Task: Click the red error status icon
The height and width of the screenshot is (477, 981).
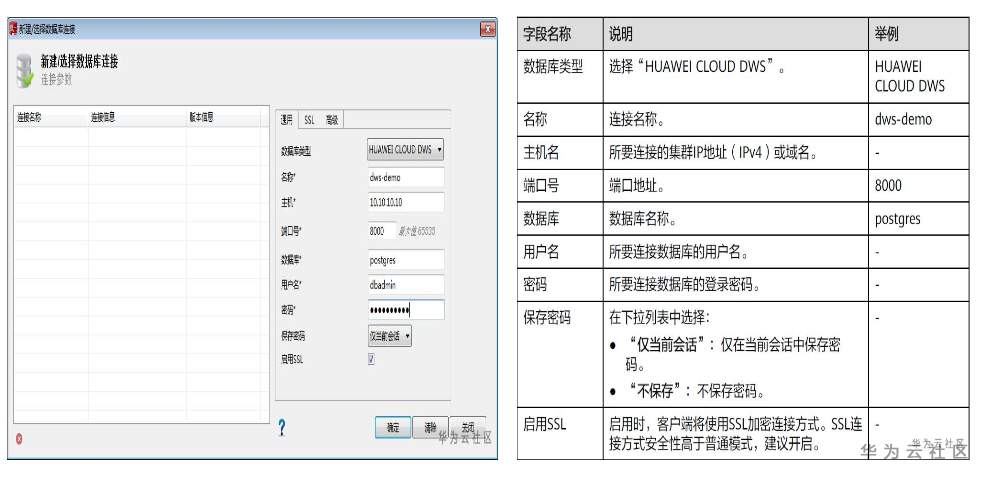Action: [19, 439]
